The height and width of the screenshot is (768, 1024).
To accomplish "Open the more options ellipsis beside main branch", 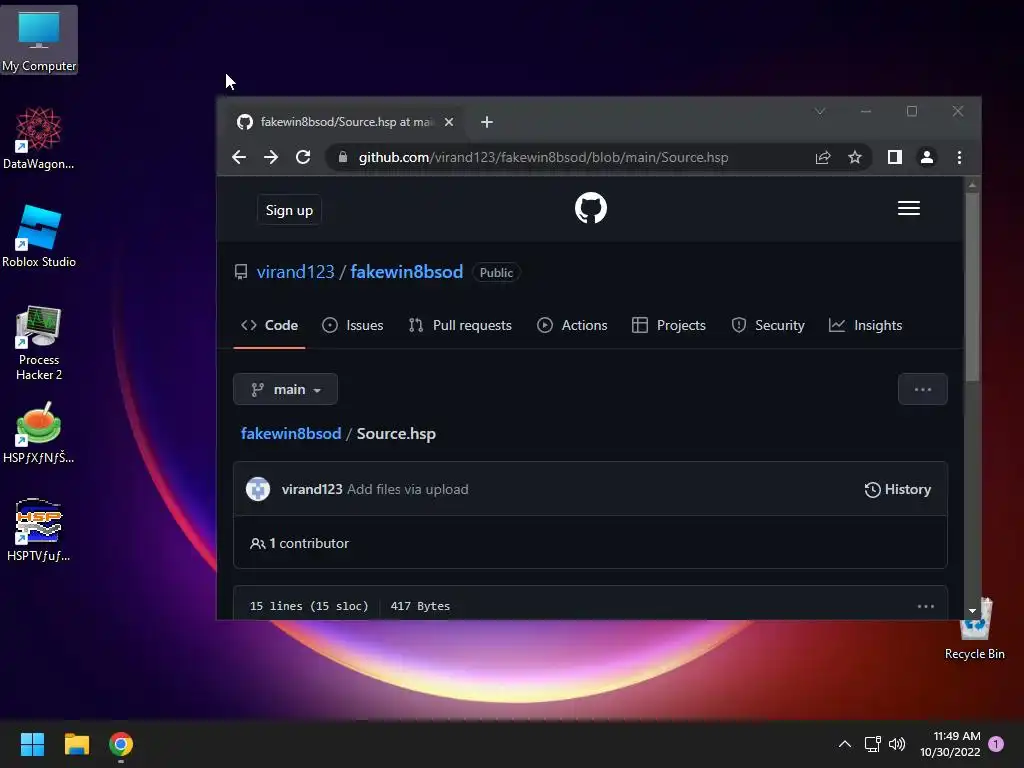I will click(x=922, y=389).
